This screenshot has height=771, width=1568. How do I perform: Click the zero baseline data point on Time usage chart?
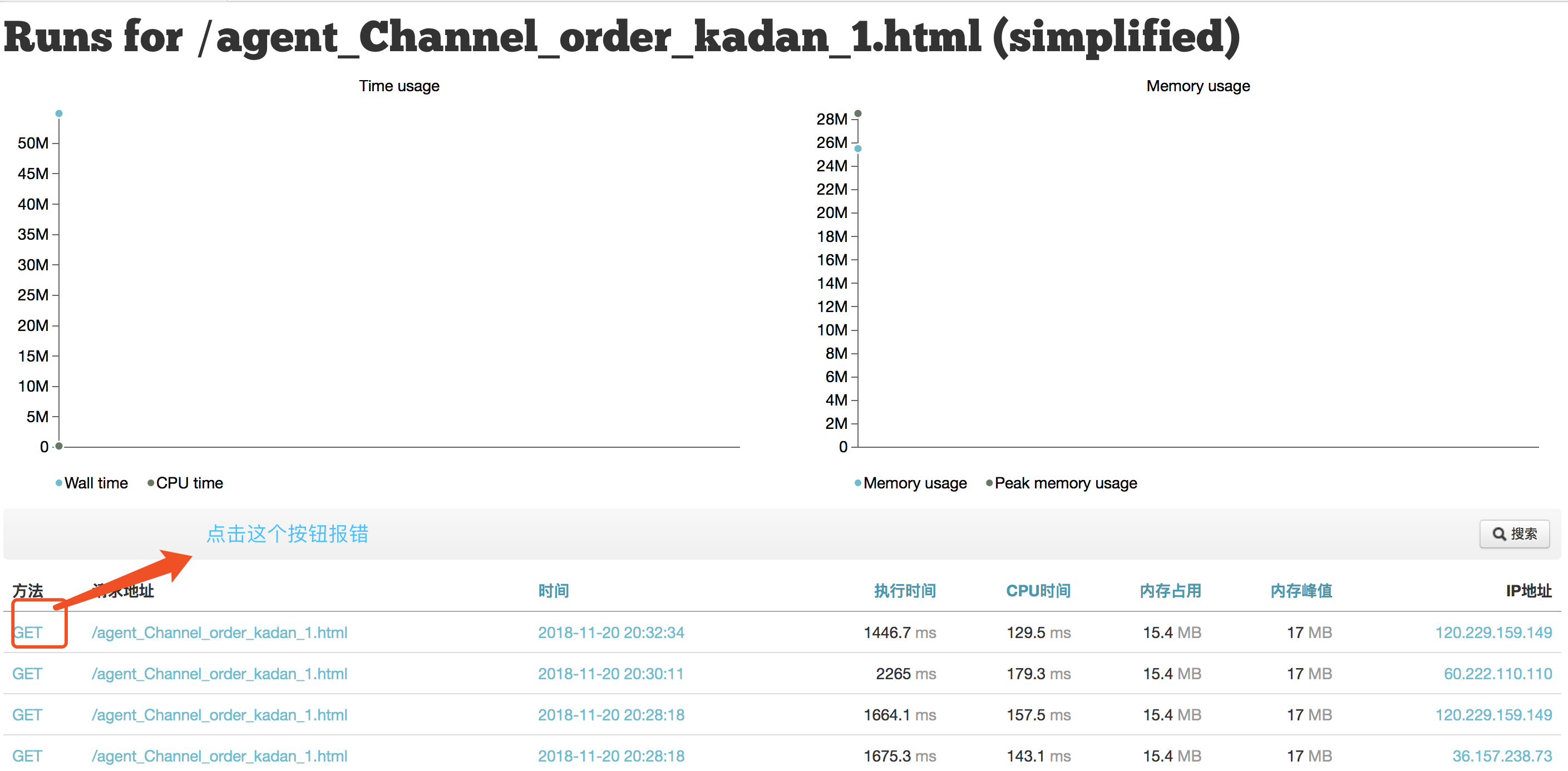(x=58, y=447)
